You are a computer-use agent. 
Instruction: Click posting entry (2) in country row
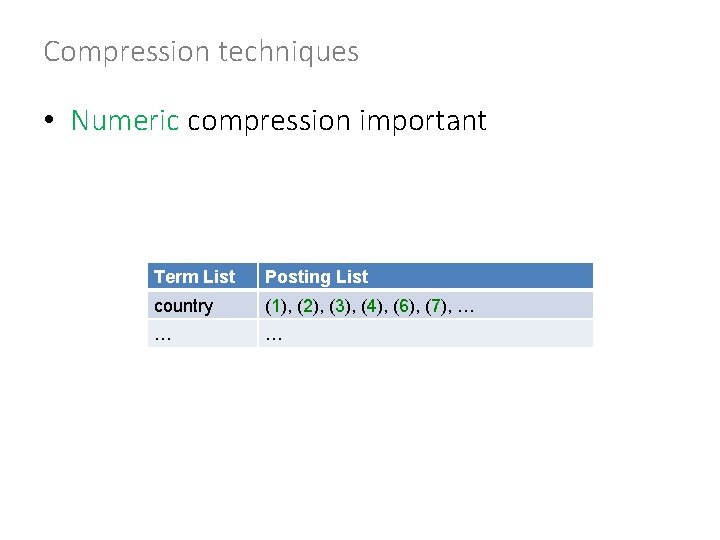coord(308,306)
